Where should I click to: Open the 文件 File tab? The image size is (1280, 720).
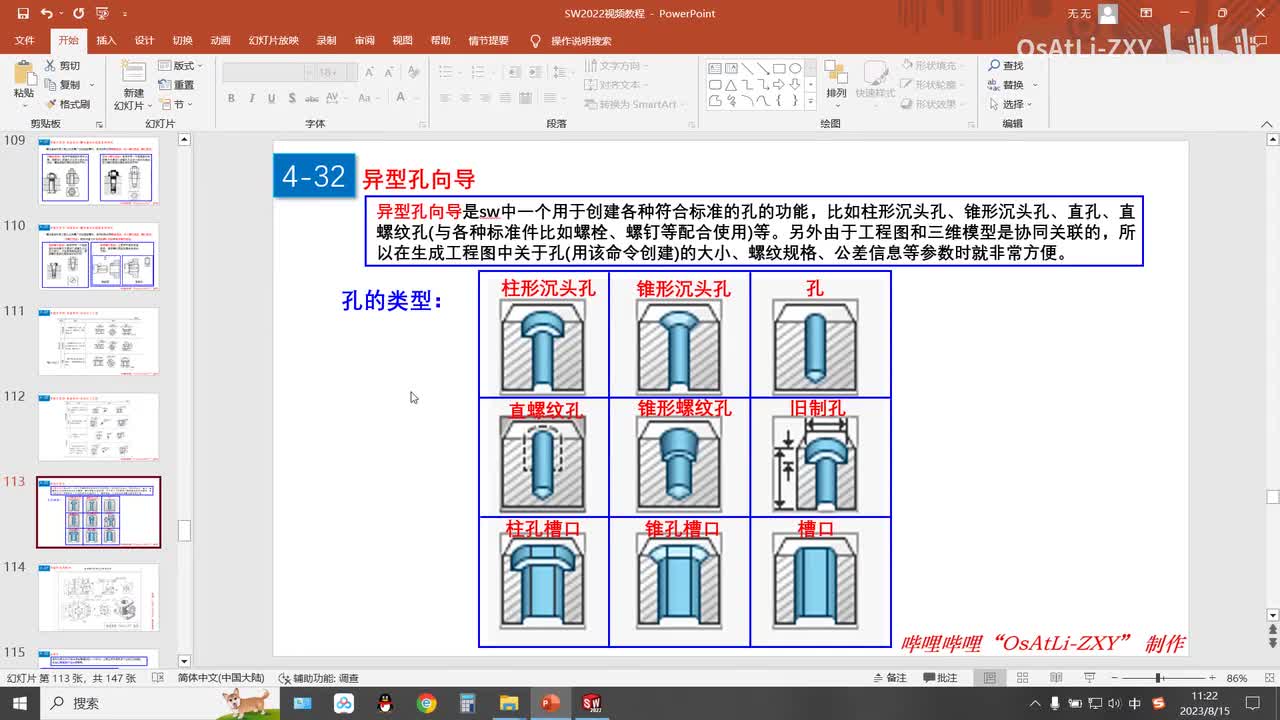coord(25,41)
